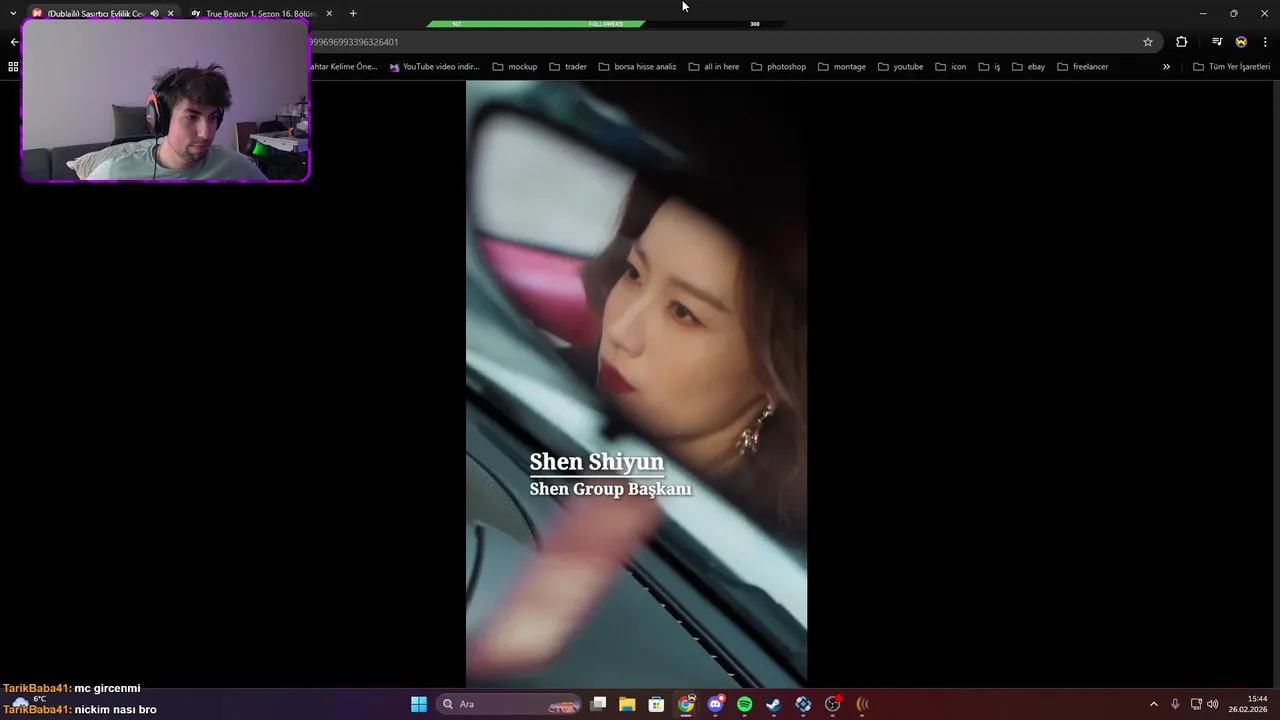Screen dimensions: 1280x720
Task: Click the playing vertical video
Action: point(636,384)
